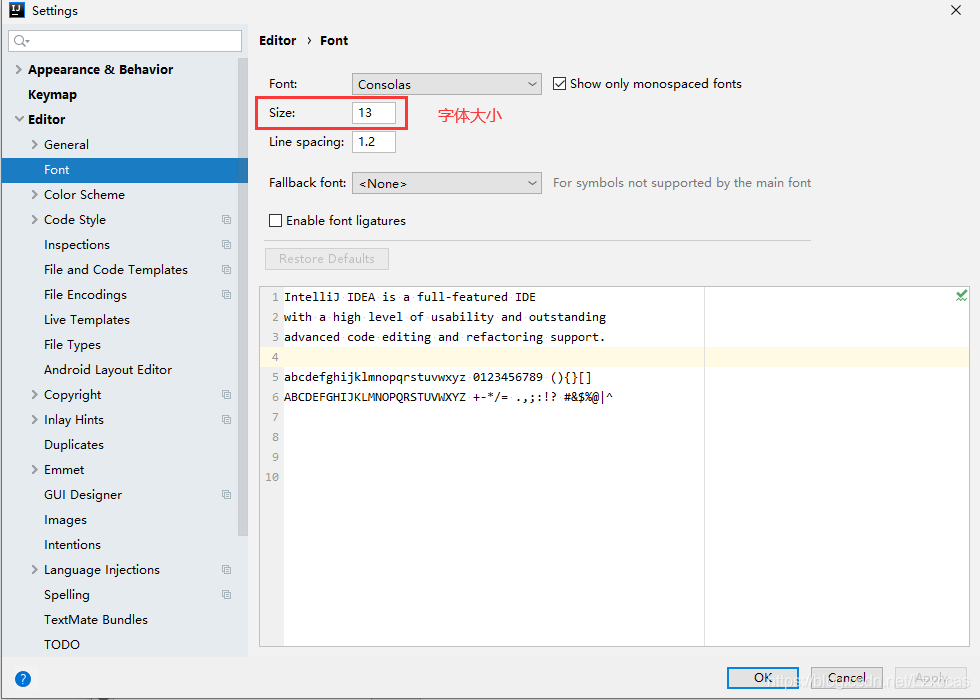Click project-level icon beside Language Injections
The width and height of the screenshot is (980, 700).
[x=226, y=569]
